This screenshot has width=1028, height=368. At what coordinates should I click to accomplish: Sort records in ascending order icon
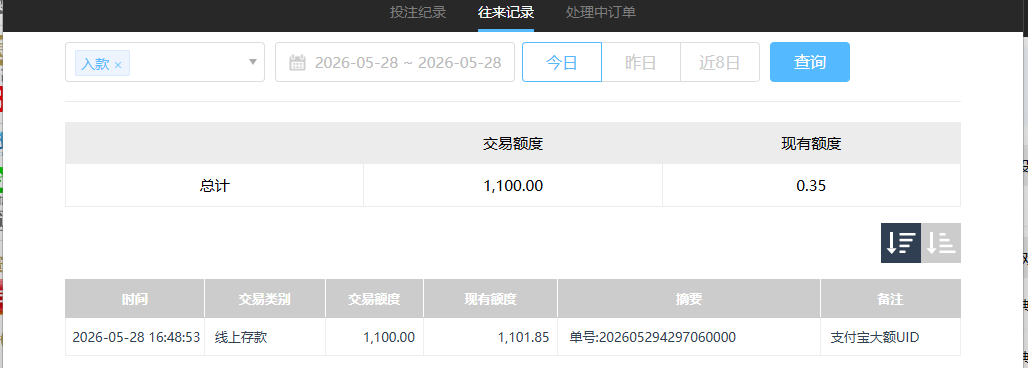tap(941, 243)
